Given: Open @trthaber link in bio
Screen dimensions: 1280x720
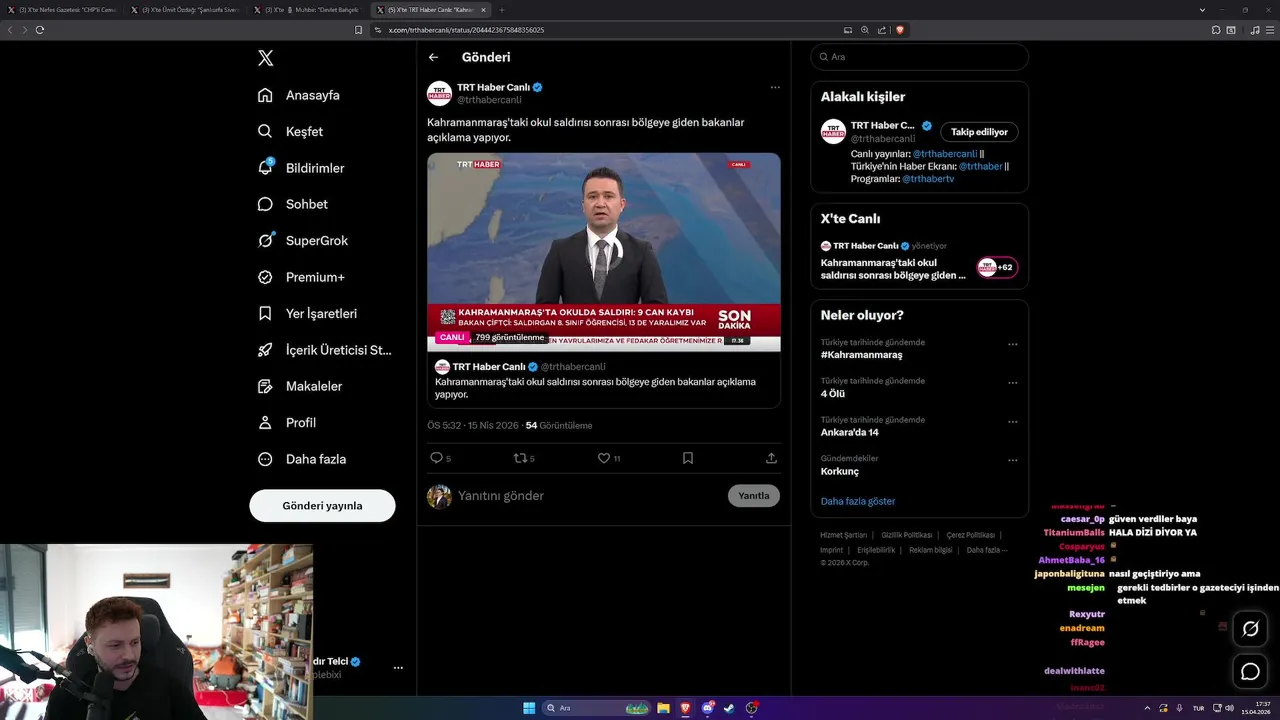Looking at the screenshot, I should tap(980, 166).
